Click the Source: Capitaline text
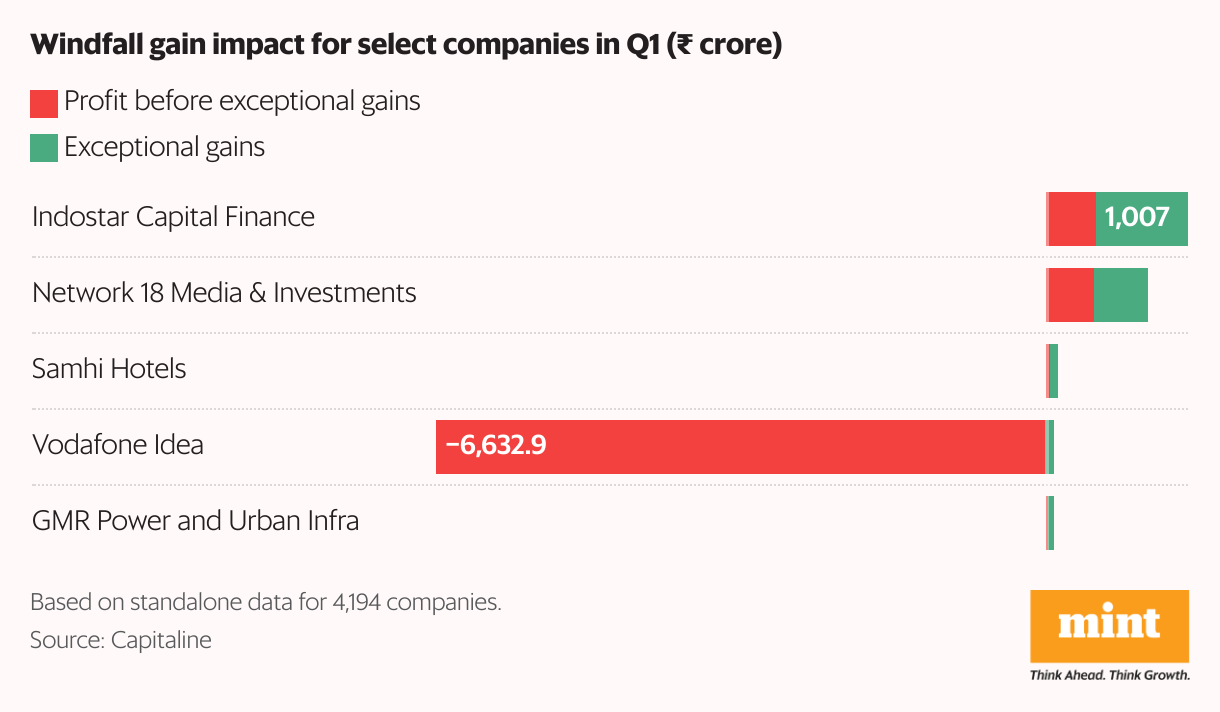The width and height of the screenshot is (1220, 712). [121, 640]
